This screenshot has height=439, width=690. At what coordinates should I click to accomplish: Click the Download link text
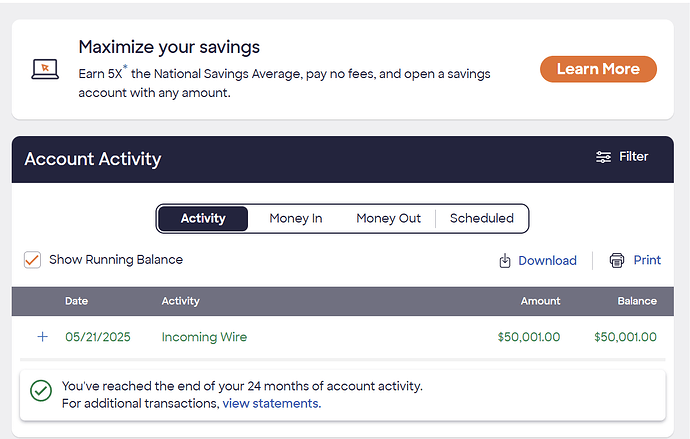(547, 260)
